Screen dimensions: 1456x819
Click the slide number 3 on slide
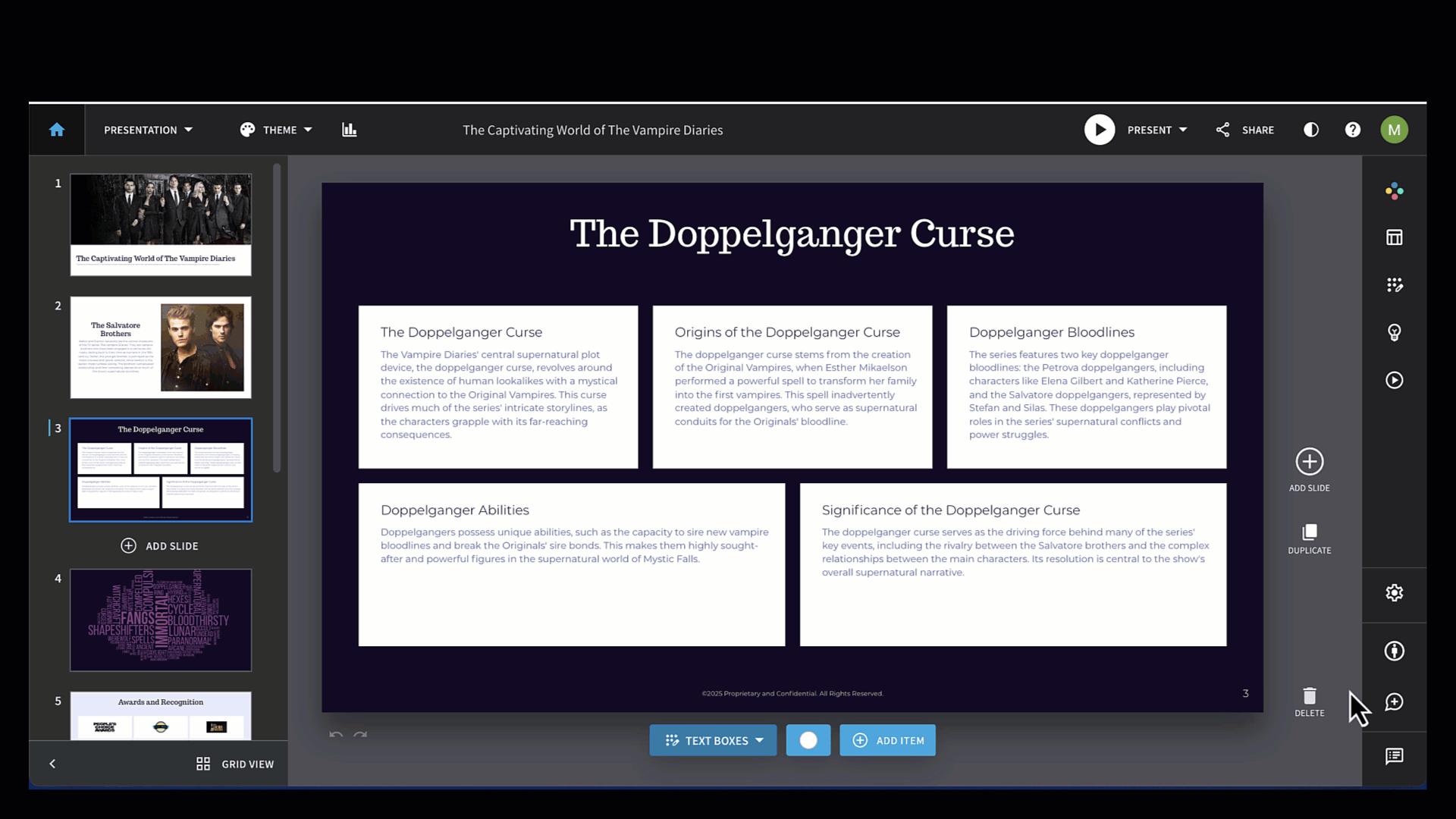click(x=1245, y=693)
